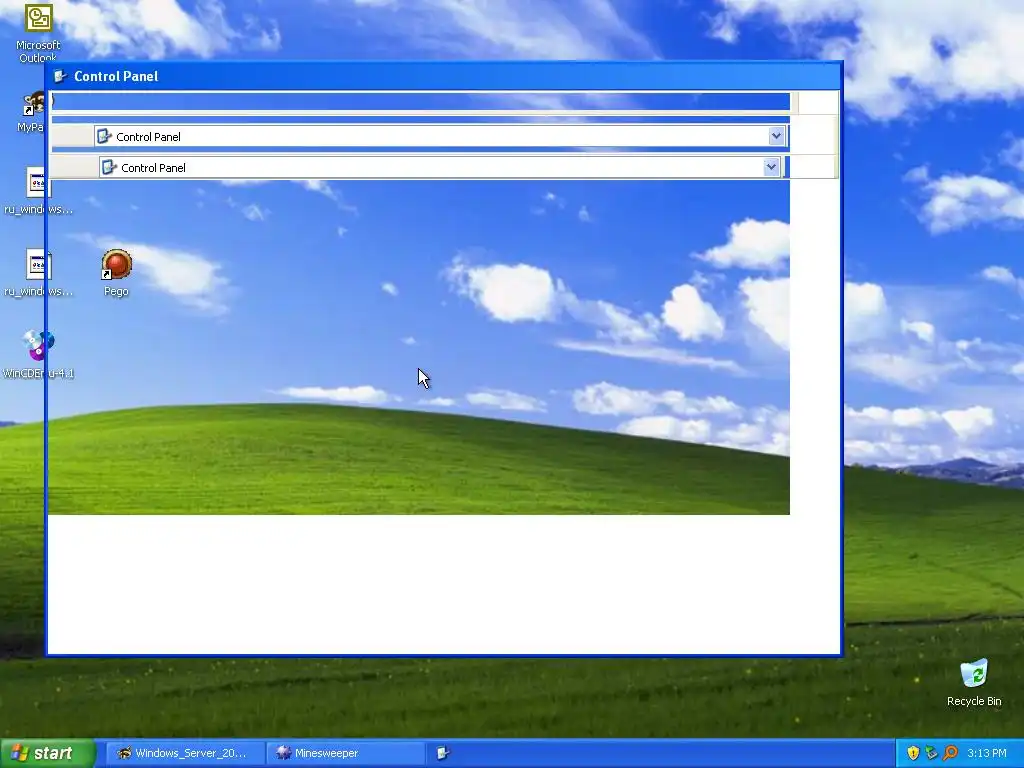Click the Control Panel taskbar button
Image resolution: width=1024 pixels, height=768 pixels.
click(443, 753)
